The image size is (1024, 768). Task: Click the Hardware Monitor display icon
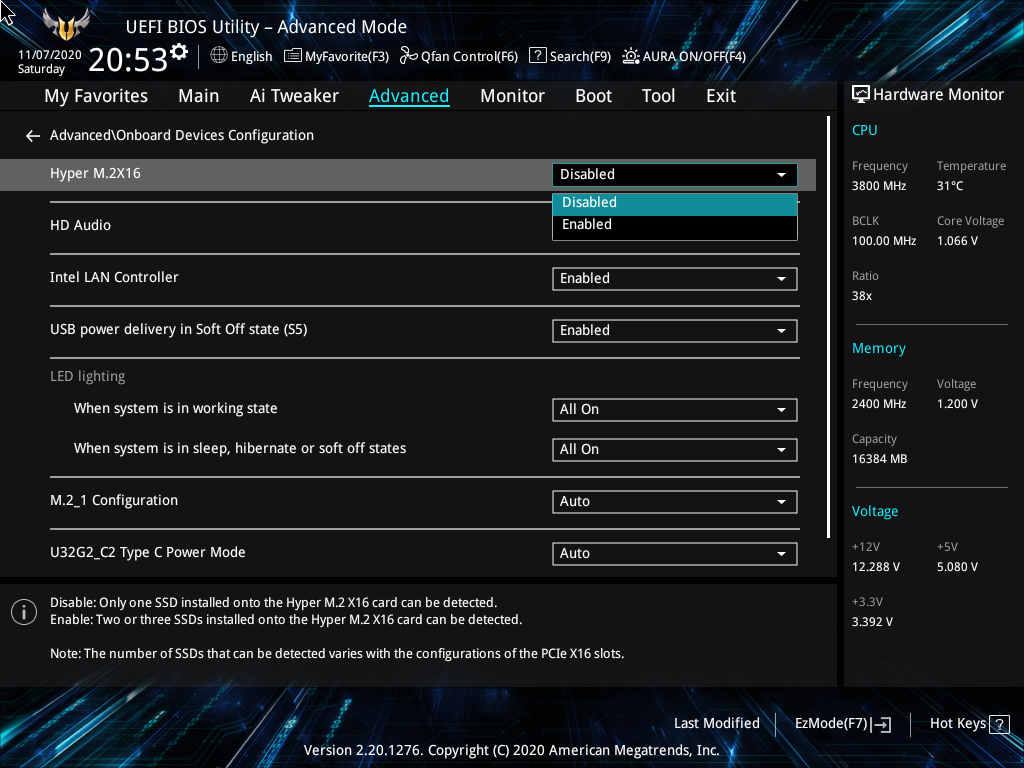(861, 95)
